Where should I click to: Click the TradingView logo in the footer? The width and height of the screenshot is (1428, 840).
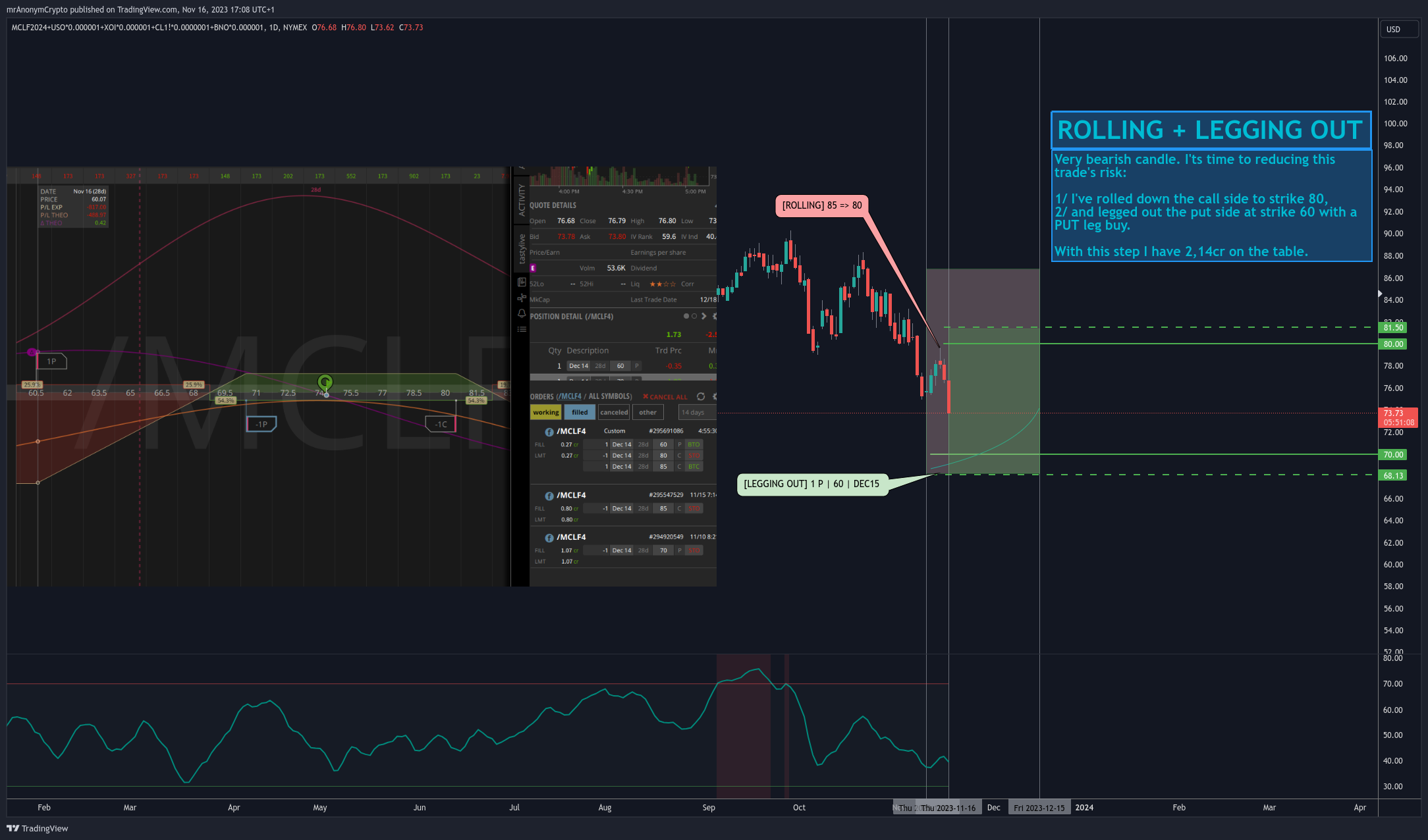[37, 828]
